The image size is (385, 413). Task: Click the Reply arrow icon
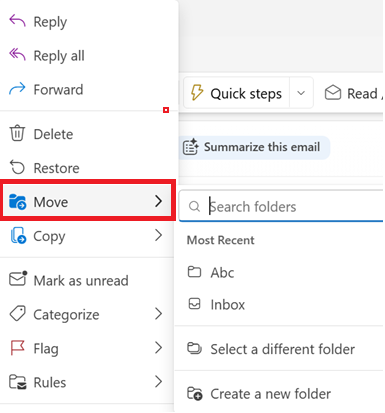click(17, 21)
